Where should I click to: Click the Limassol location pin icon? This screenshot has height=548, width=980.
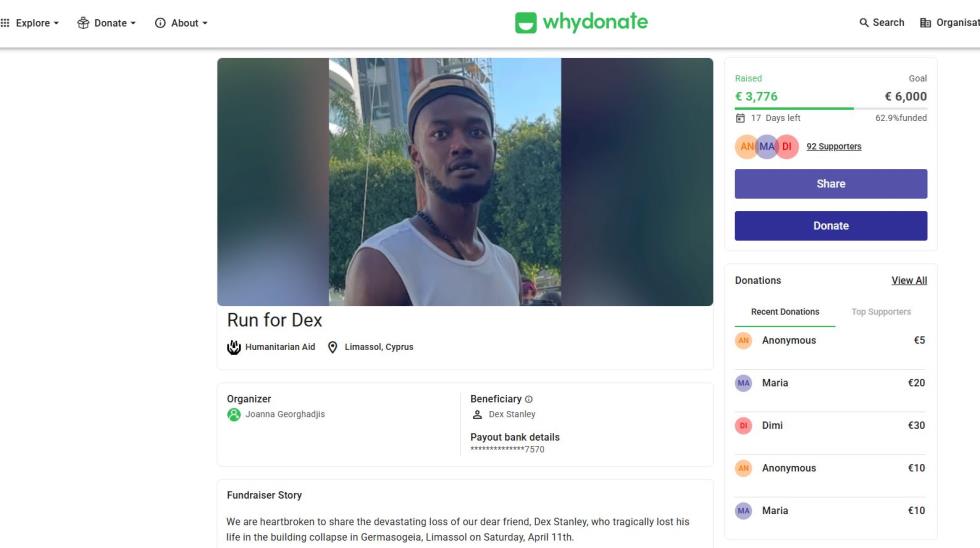coord(333,347)
